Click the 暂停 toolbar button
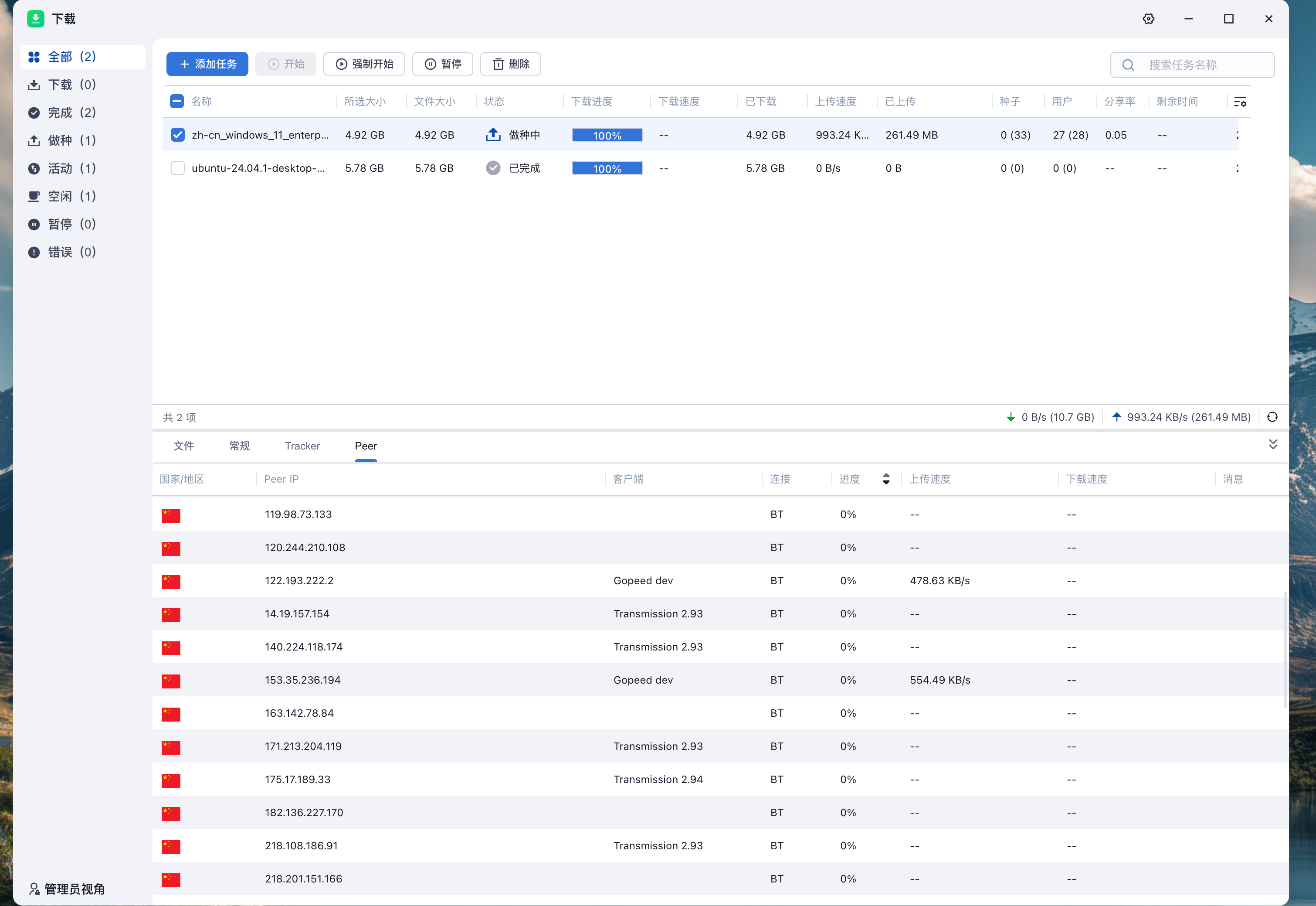The height and width of the screenshot is (906, 1316). (442, 64)
